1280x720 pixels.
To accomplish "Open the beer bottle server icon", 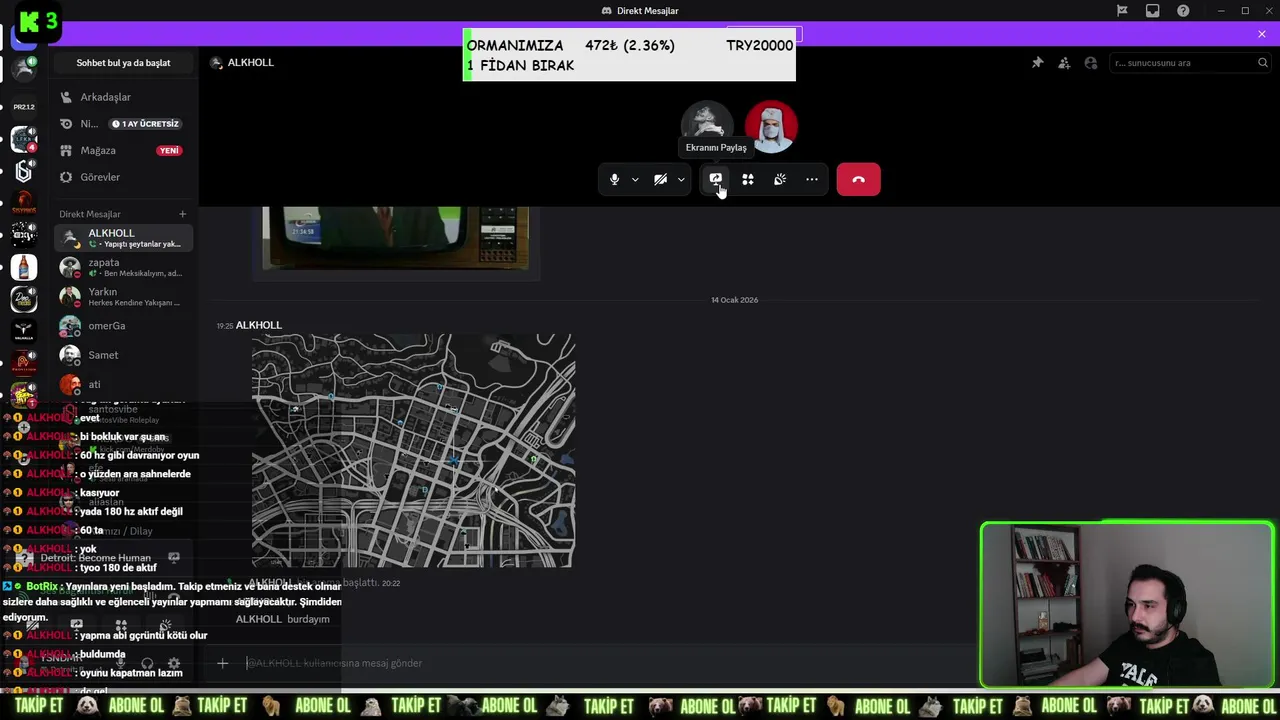I will (24, 267).
